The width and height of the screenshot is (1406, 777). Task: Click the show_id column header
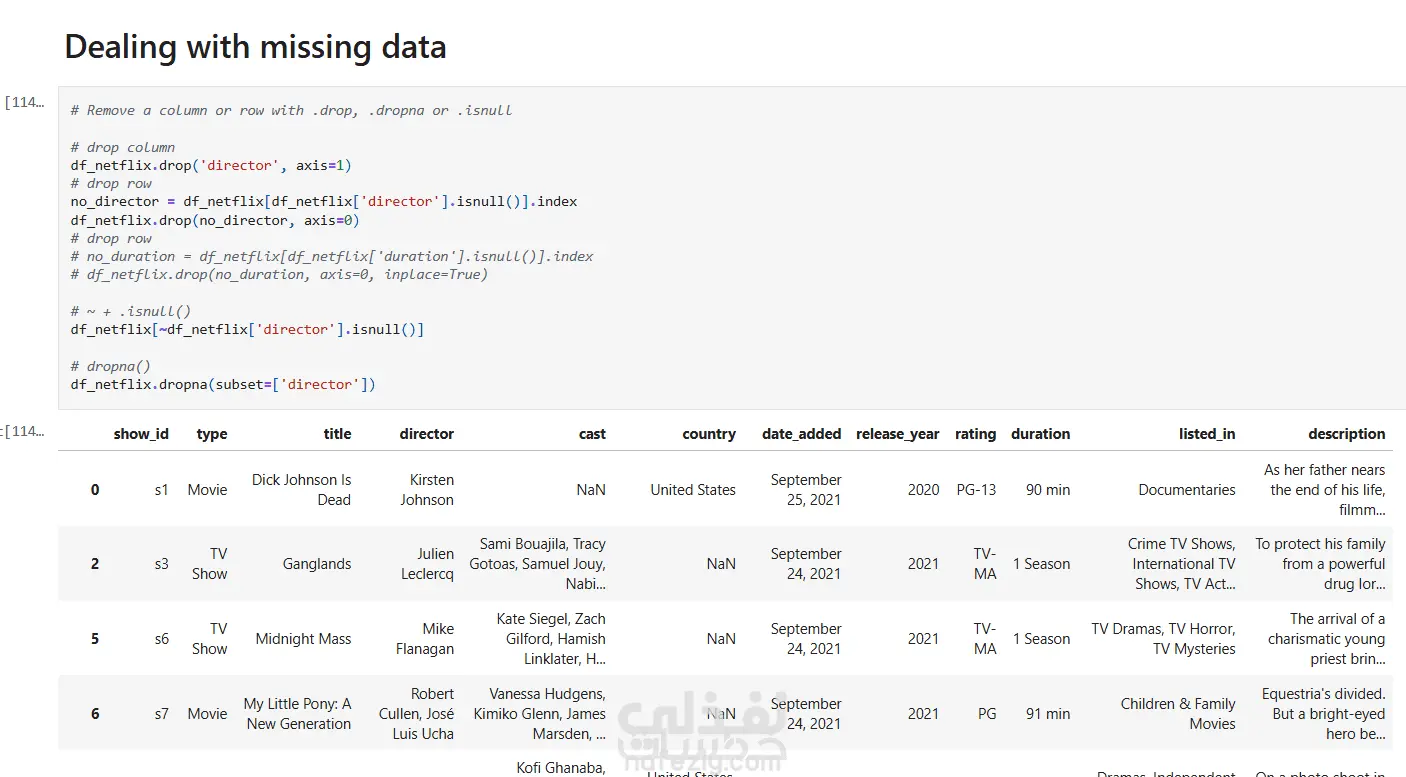(x=141, y=434)
